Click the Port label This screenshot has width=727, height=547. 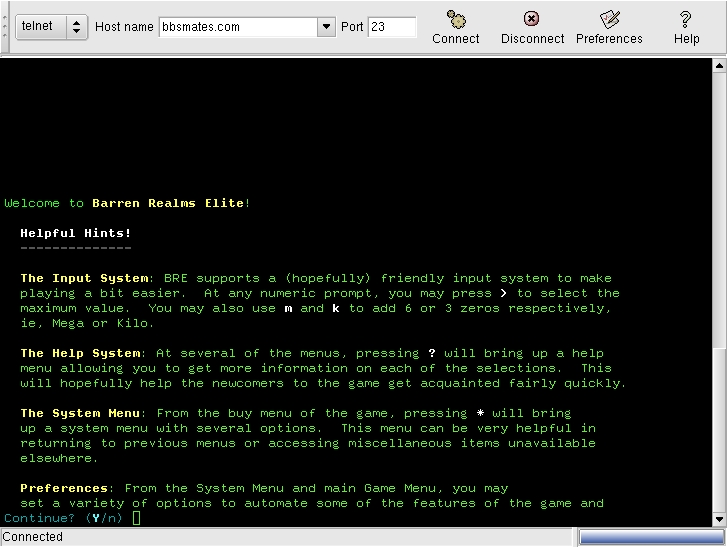tap(352, 27)
